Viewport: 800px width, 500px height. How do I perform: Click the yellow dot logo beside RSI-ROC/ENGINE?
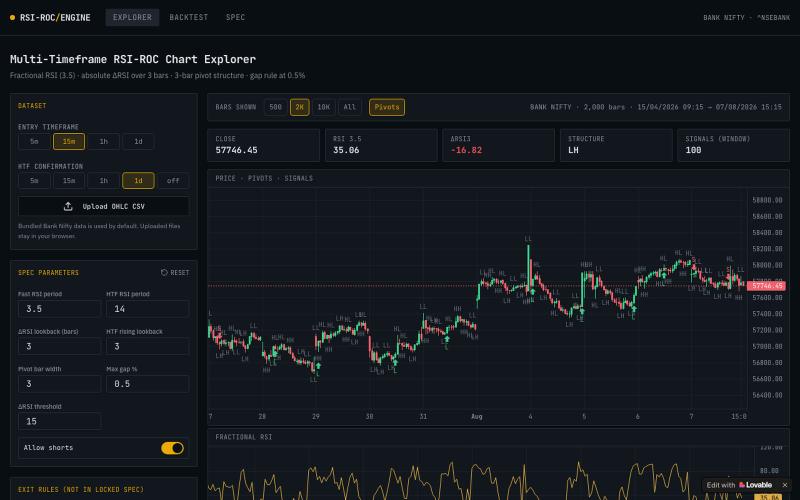coord(12,17)
